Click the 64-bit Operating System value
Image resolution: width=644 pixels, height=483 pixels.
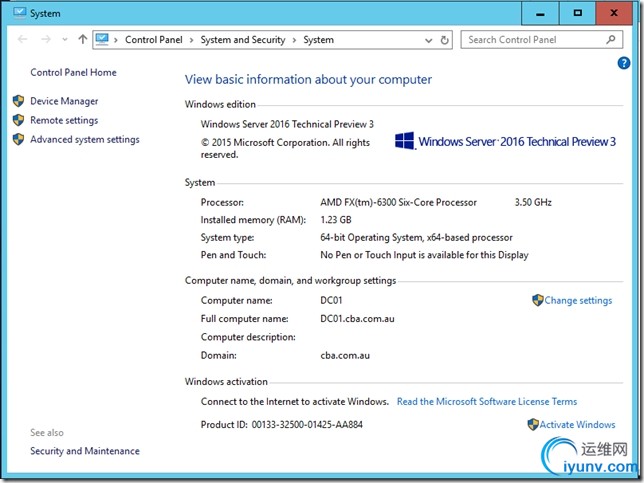[416, 238]
